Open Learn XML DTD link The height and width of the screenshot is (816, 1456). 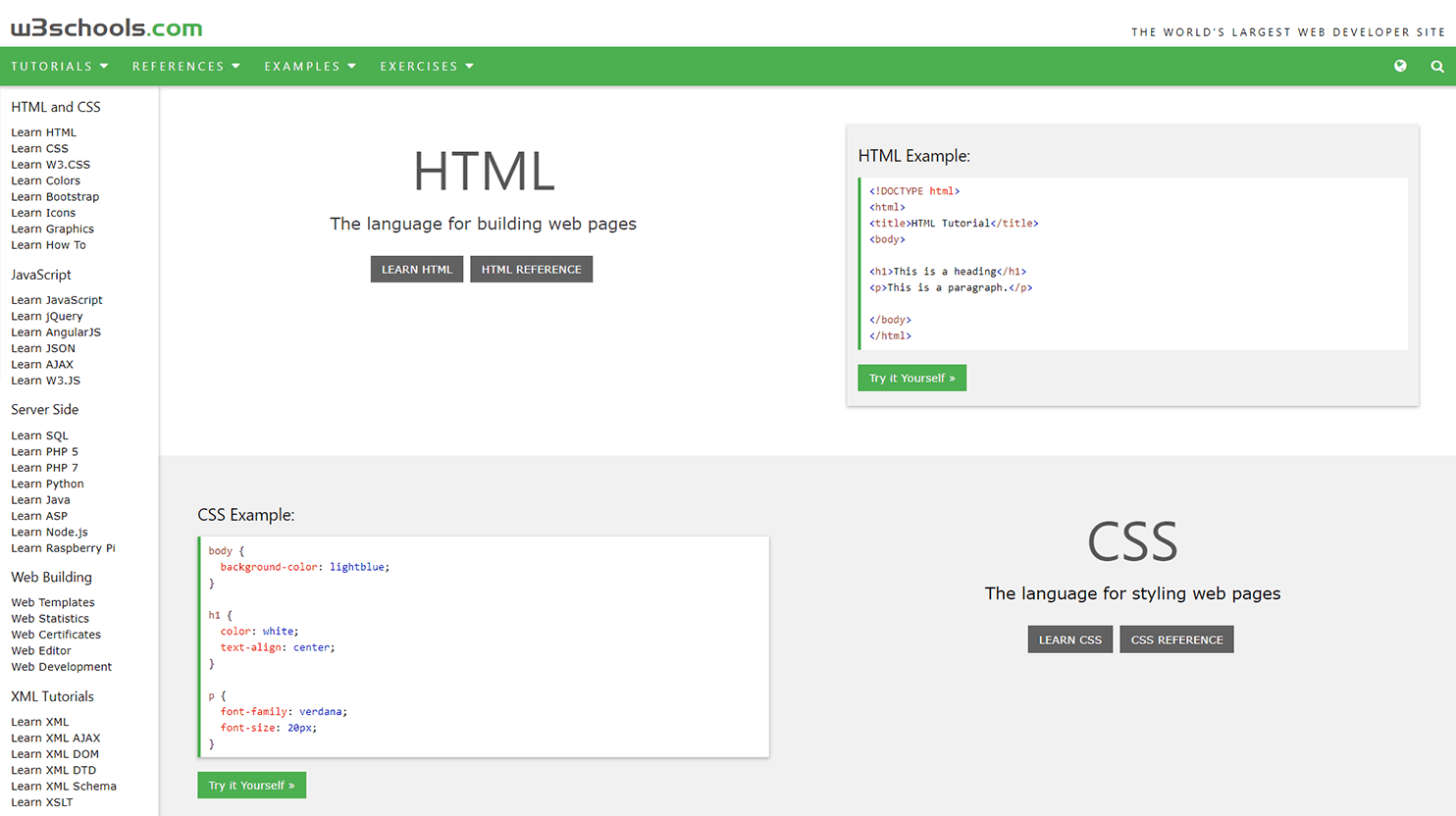click(54, 770)
